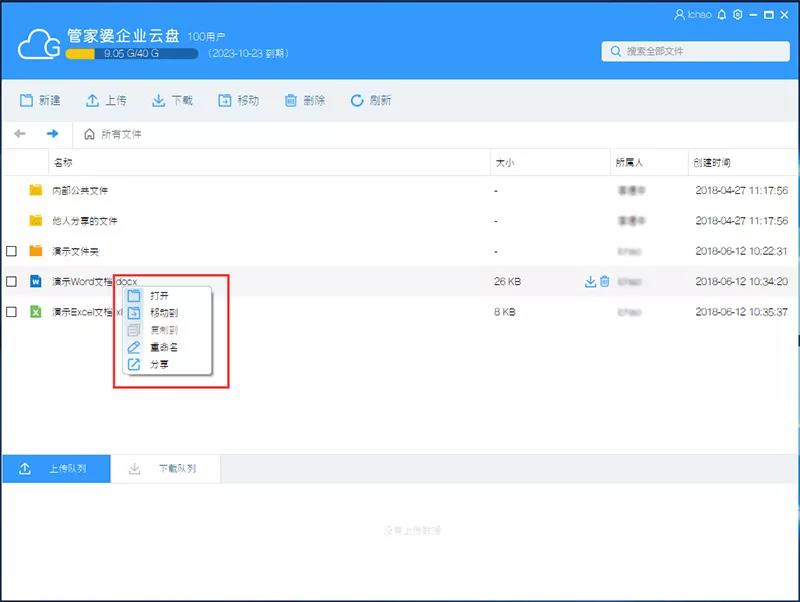800x602 pixels.
Task: Click the download icon in Word row
Action: click(590, 281)
